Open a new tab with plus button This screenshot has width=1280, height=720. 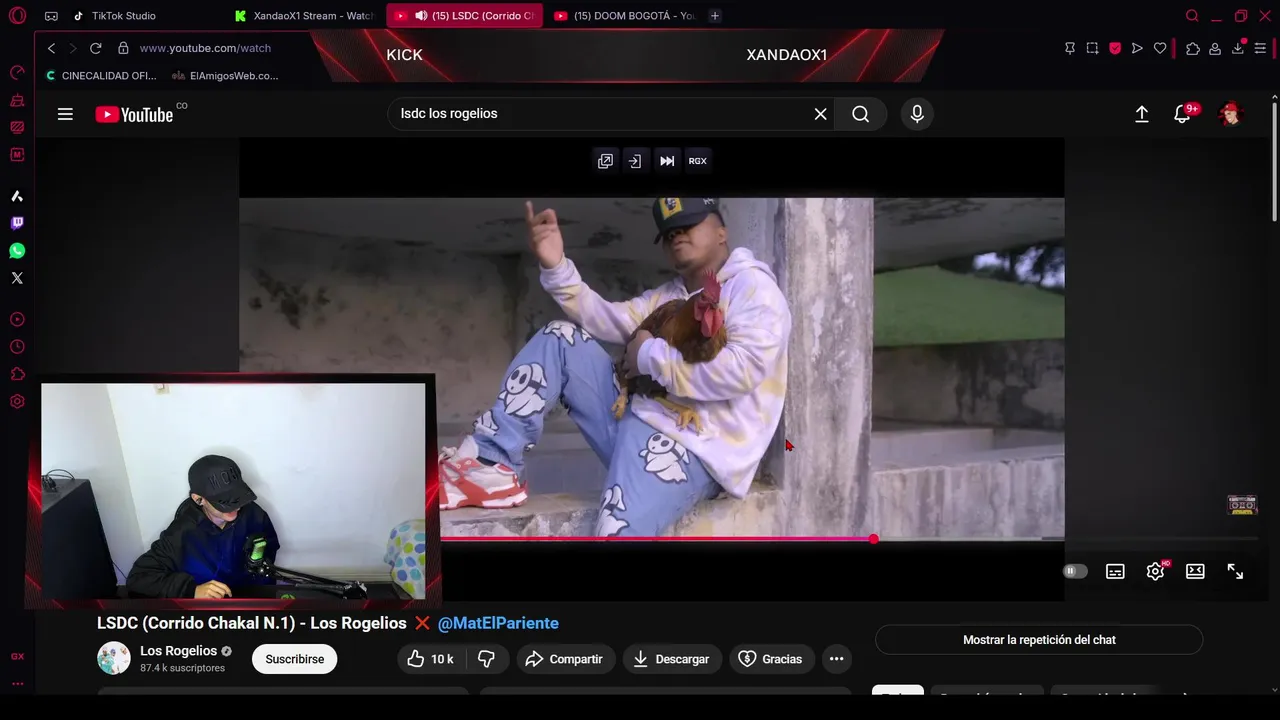point(715,16)
